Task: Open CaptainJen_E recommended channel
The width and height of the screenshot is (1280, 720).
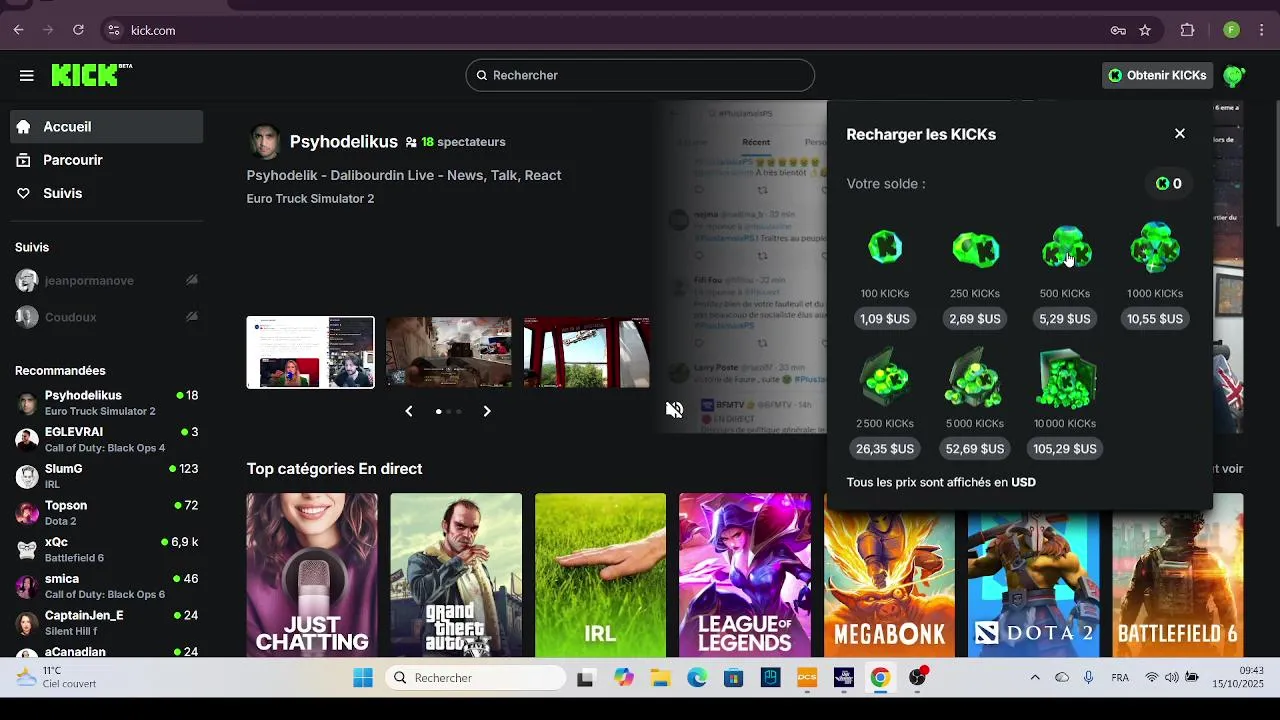Action: coord(107,623)
